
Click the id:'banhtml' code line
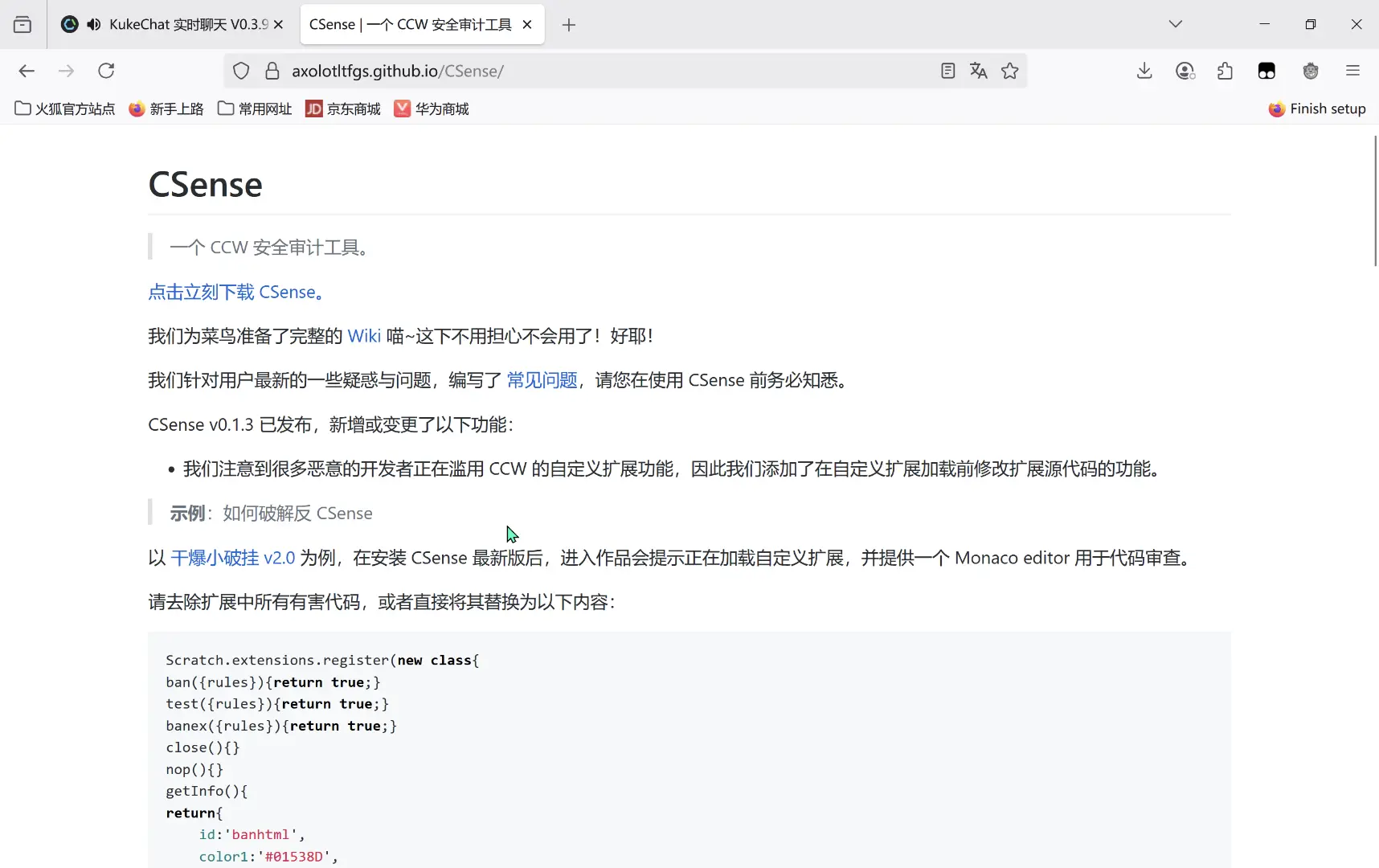pos(252,834)
